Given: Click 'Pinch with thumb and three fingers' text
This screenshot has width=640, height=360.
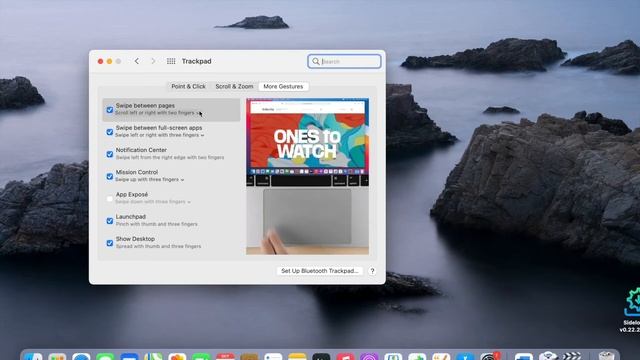Looking at the screenshot, I should (x=157, y=224).
